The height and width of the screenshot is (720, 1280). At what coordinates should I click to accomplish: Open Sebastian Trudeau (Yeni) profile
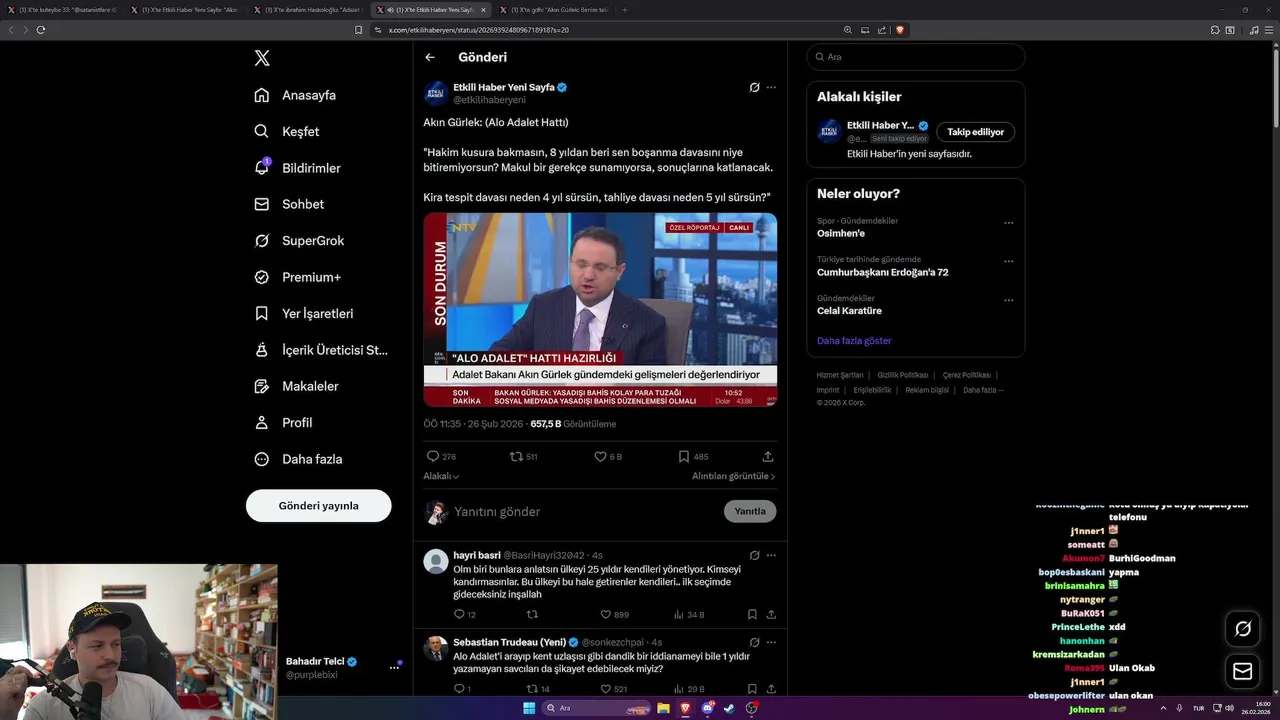click(509, 642)
